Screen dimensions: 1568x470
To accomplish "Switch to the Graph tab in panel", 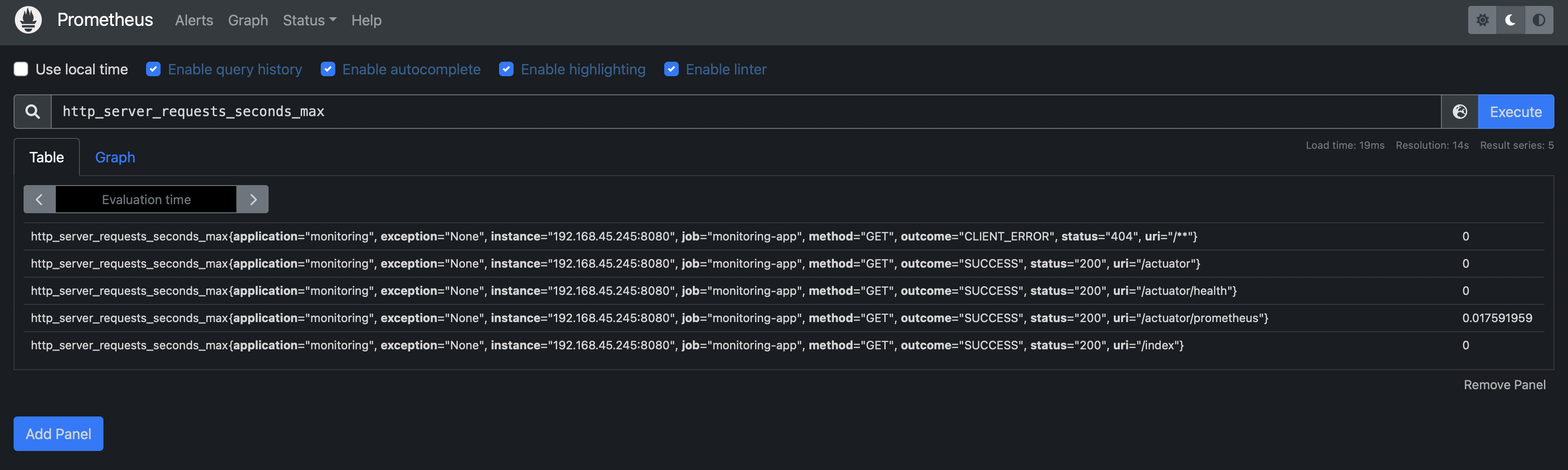I will 115,157.
